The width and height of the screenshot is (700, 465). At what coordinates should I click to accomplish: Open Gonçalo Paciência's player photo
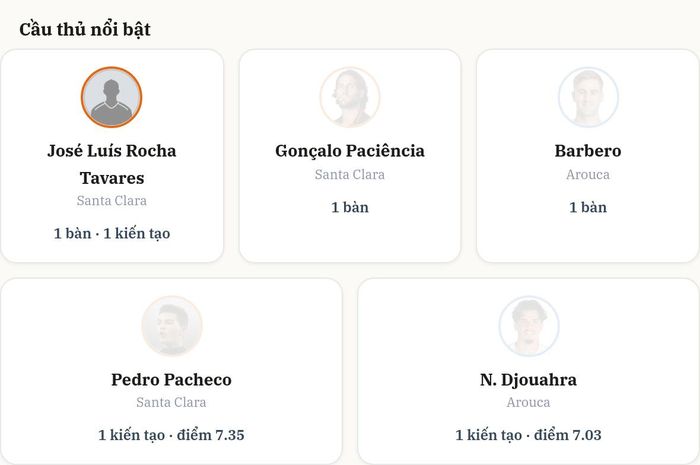point(350,97)
